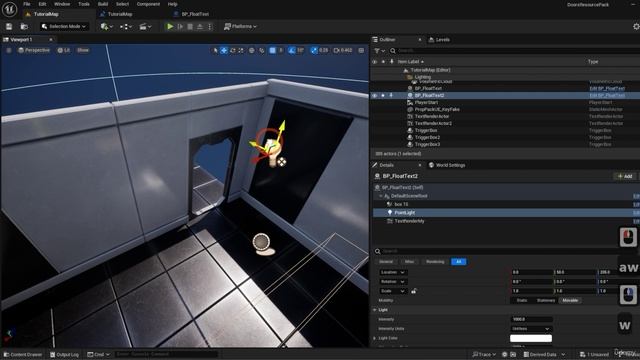Set Mobility to Static
This screenshot has width=640, height=360.
click(522, 300)
